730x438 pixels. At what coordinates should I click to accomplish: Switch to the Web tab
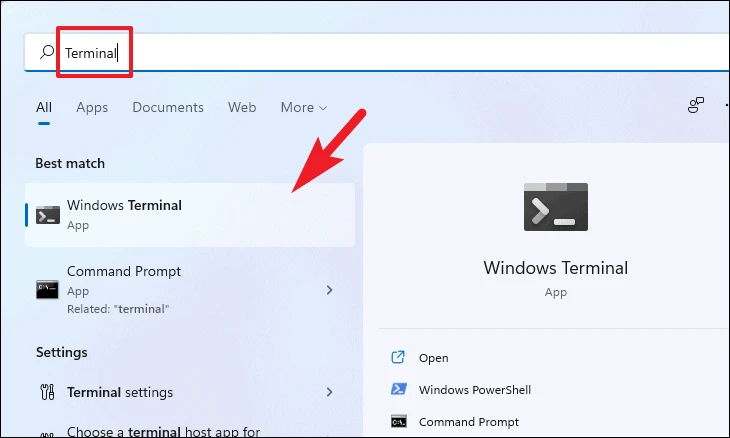(x=242, y=108)
